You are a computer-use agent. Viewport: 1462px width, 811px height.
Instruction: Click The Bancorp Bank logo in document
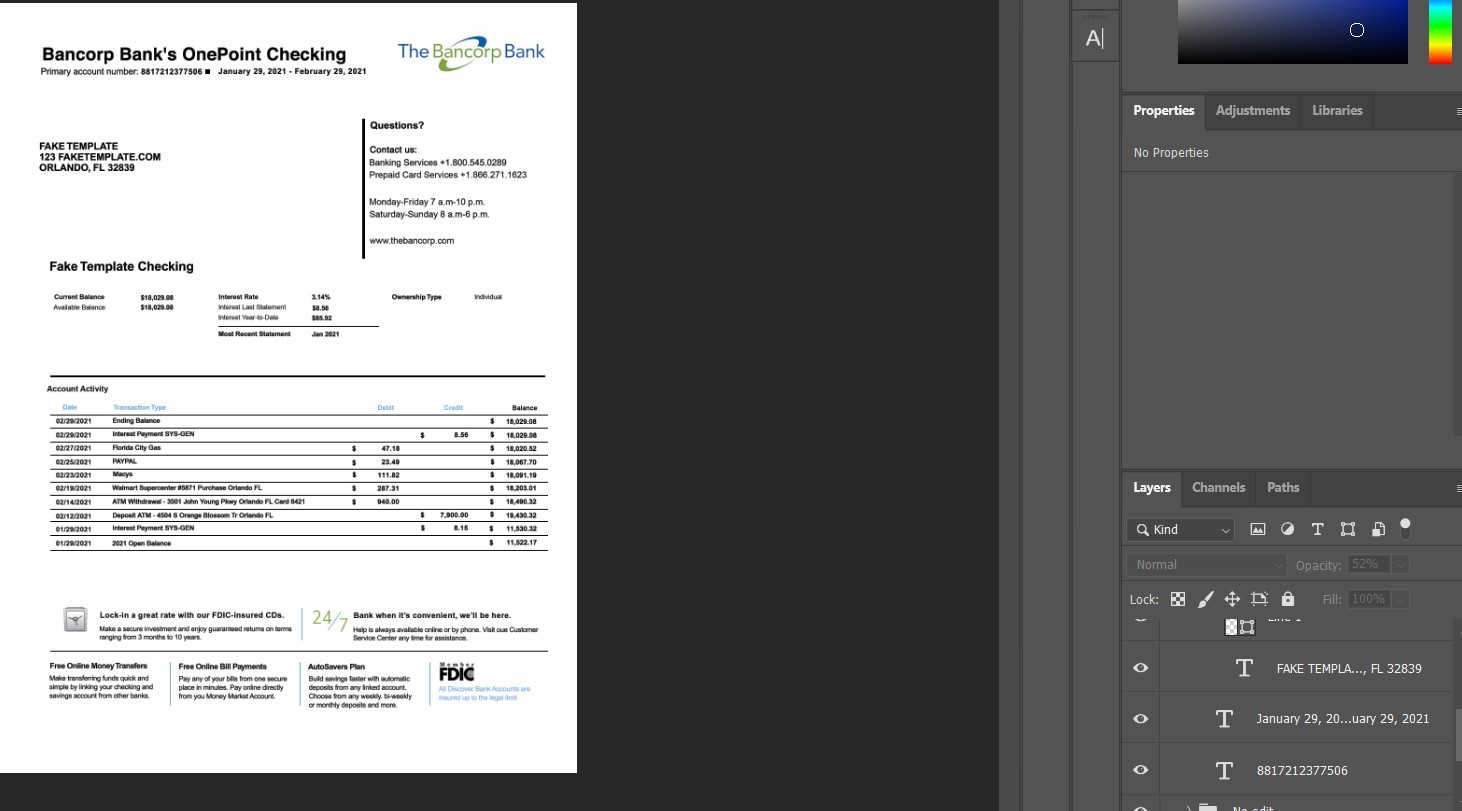(x=471, y=53)
